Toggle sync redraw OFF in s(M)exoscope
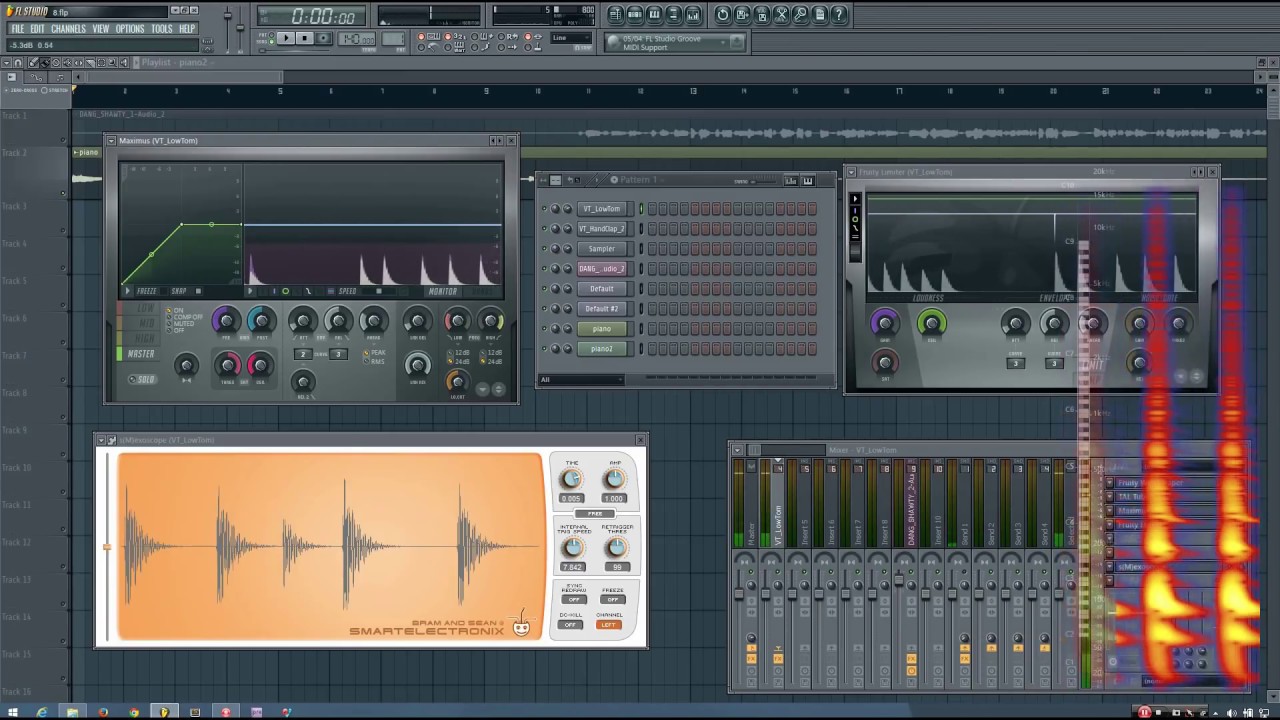The width and height of the screenshot is (1280, 720). coord(574,600)
